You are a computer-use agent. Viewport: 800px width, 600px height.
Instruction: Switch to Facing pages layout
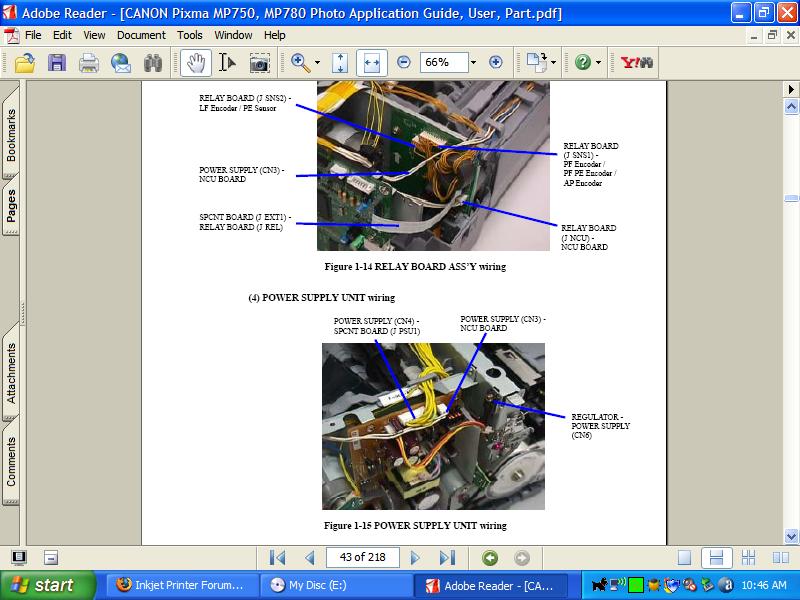pos(781,558)
